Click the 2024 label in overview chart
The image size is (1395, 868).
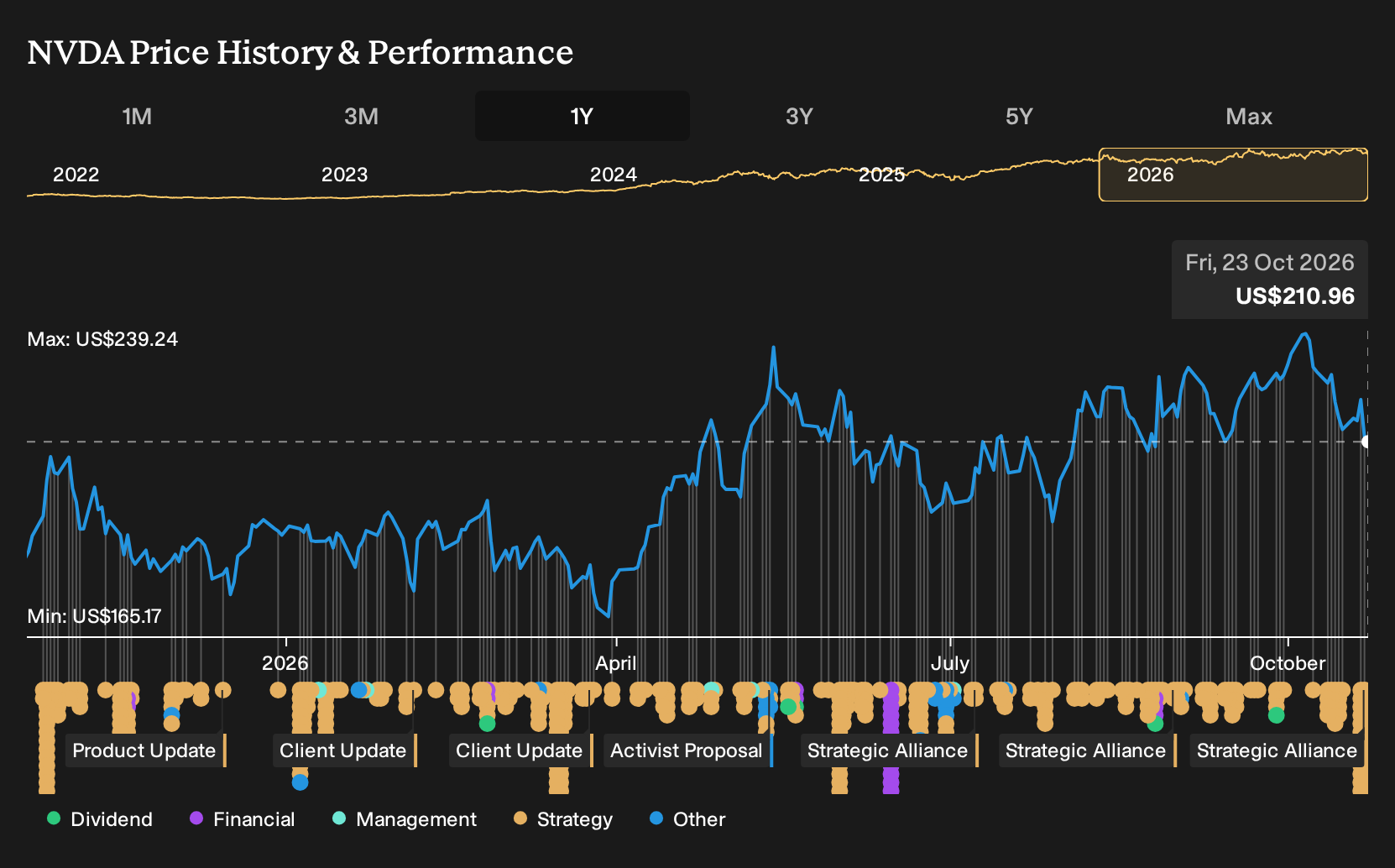(614, 175)
